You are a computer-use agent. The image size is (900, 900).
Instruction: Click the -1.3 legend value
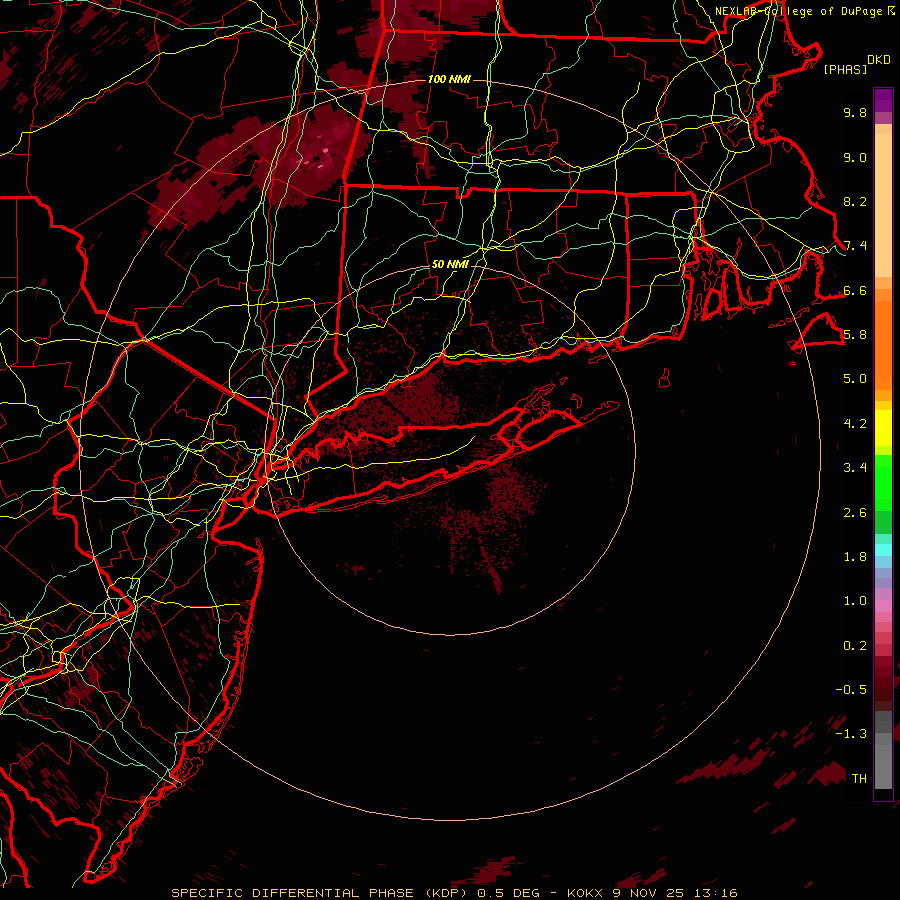click(x=851, y=734)
